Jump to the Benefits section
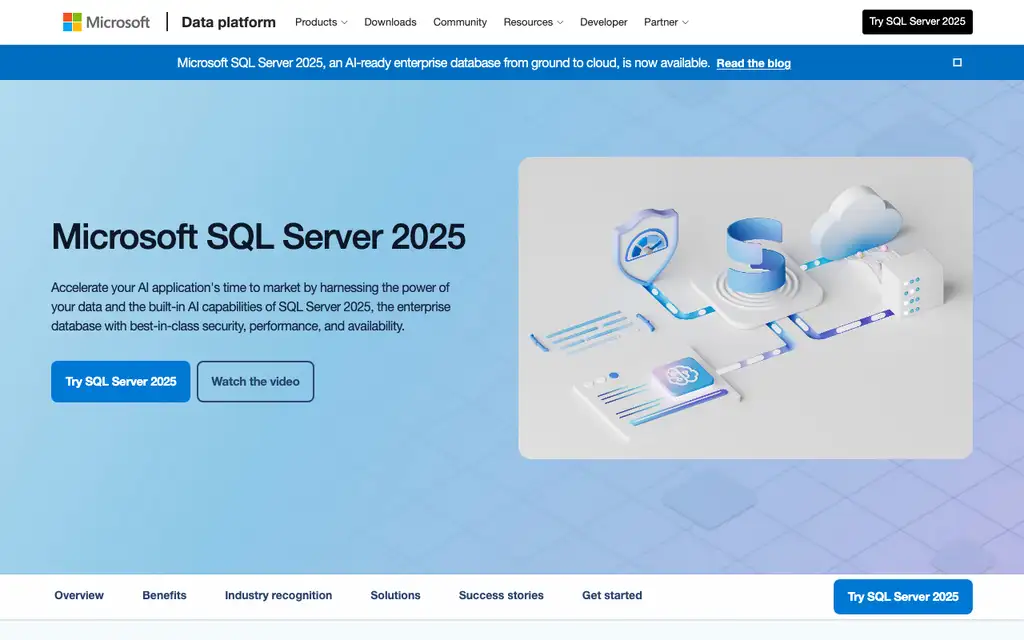The image size is (1024, 640). pyautogui.click(x=165, y=596)
